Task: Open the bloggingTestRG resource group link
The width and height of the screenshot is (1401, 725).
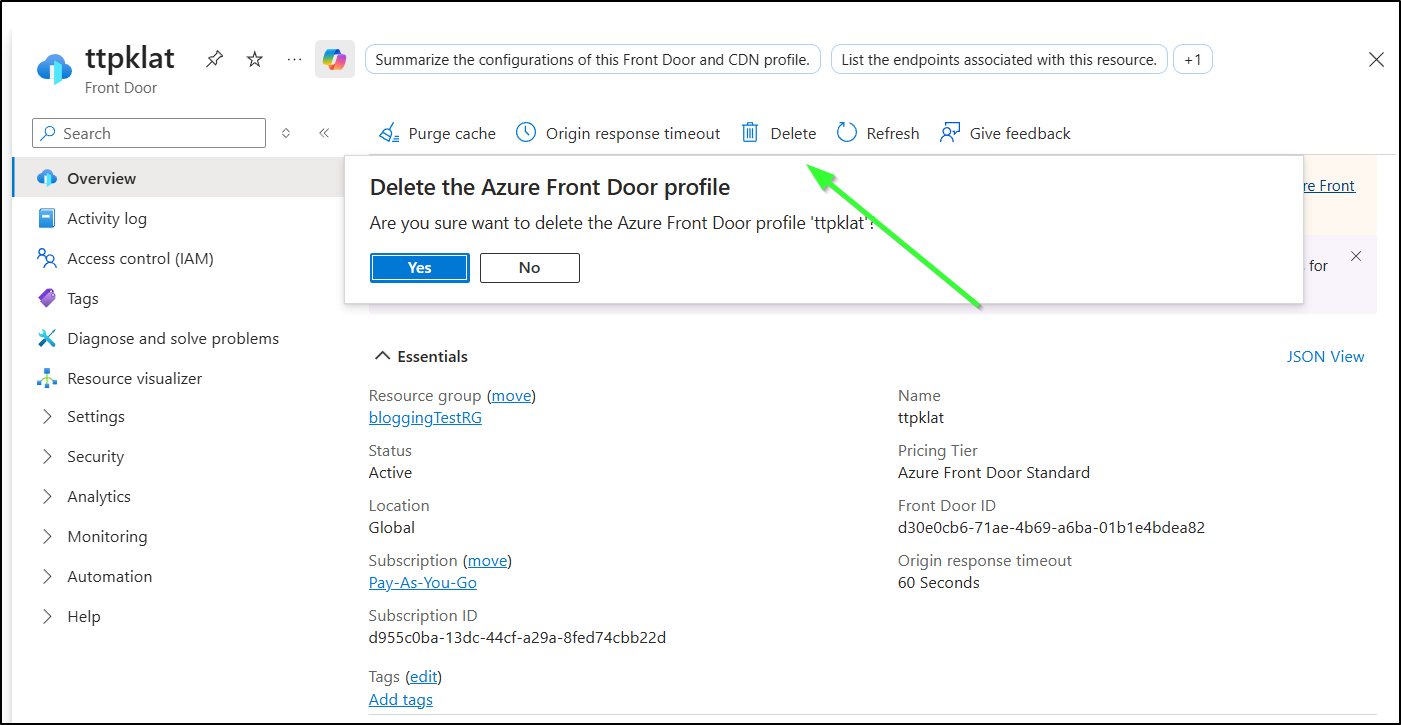Action: pos(425,418)
